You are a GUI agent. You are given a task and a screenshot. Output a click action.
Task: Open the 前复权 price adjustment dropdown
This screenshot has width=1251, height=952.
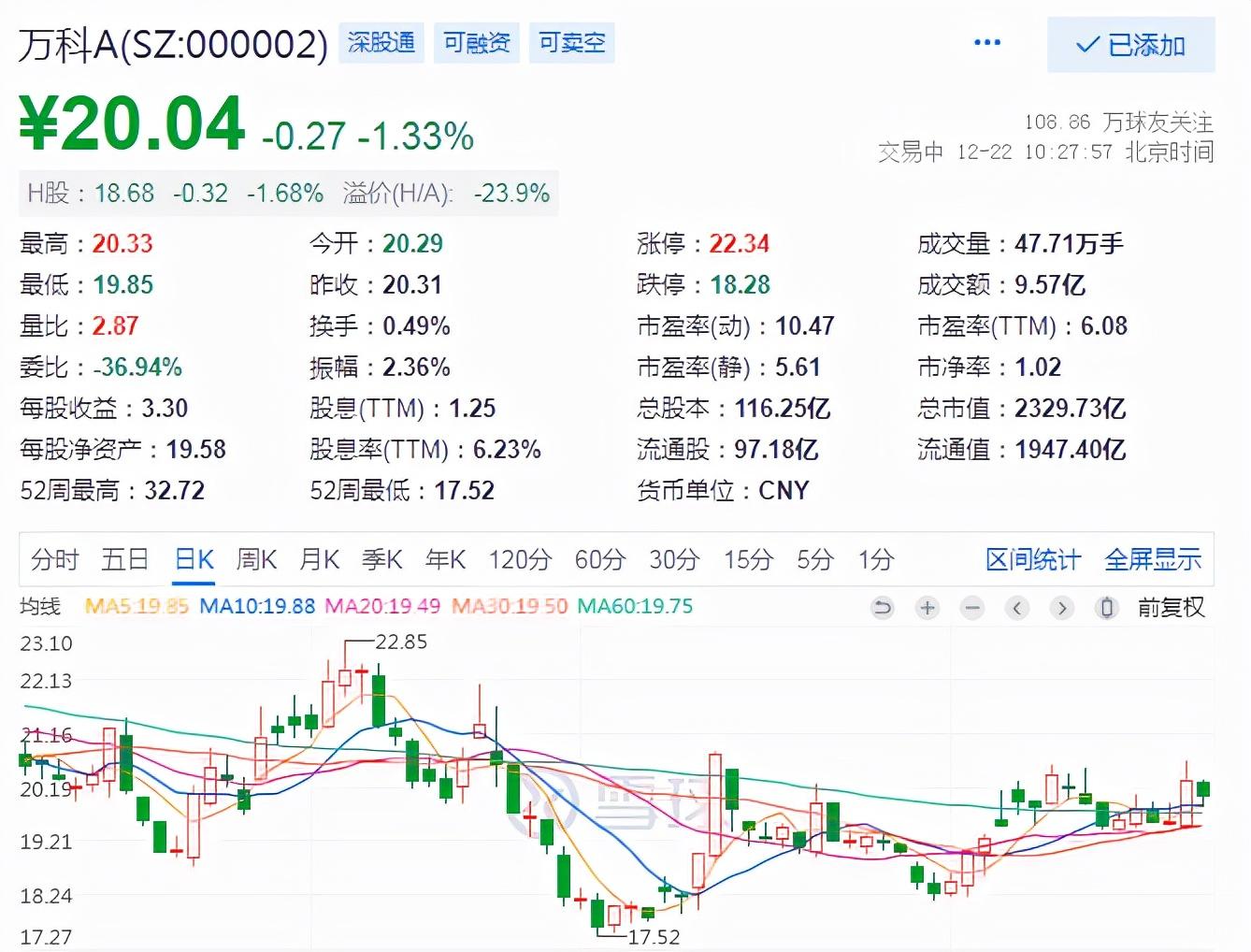(x=1171, y=608)
